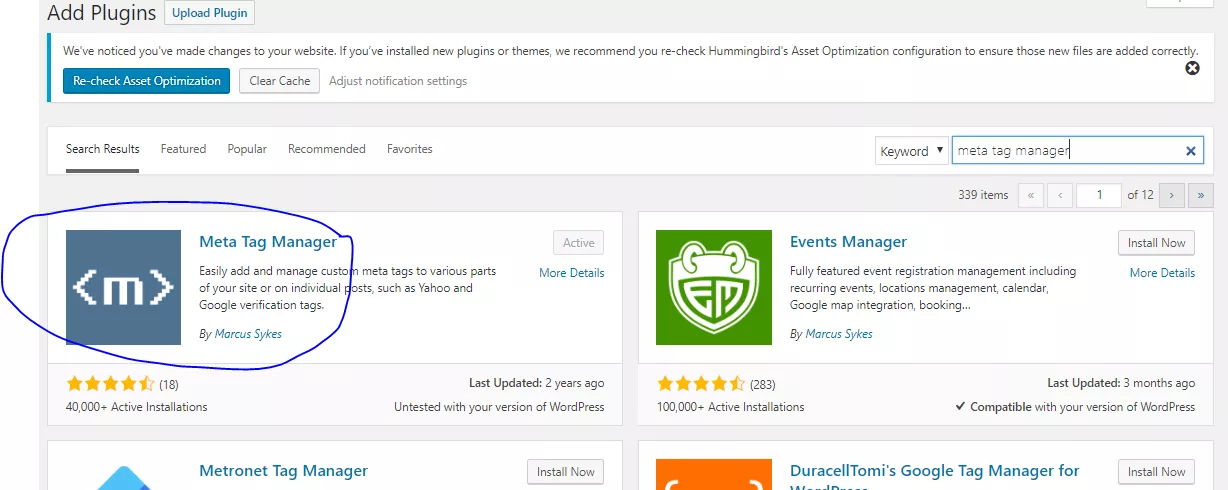Install the Events Manager plugin

[x=1156, y=243]
